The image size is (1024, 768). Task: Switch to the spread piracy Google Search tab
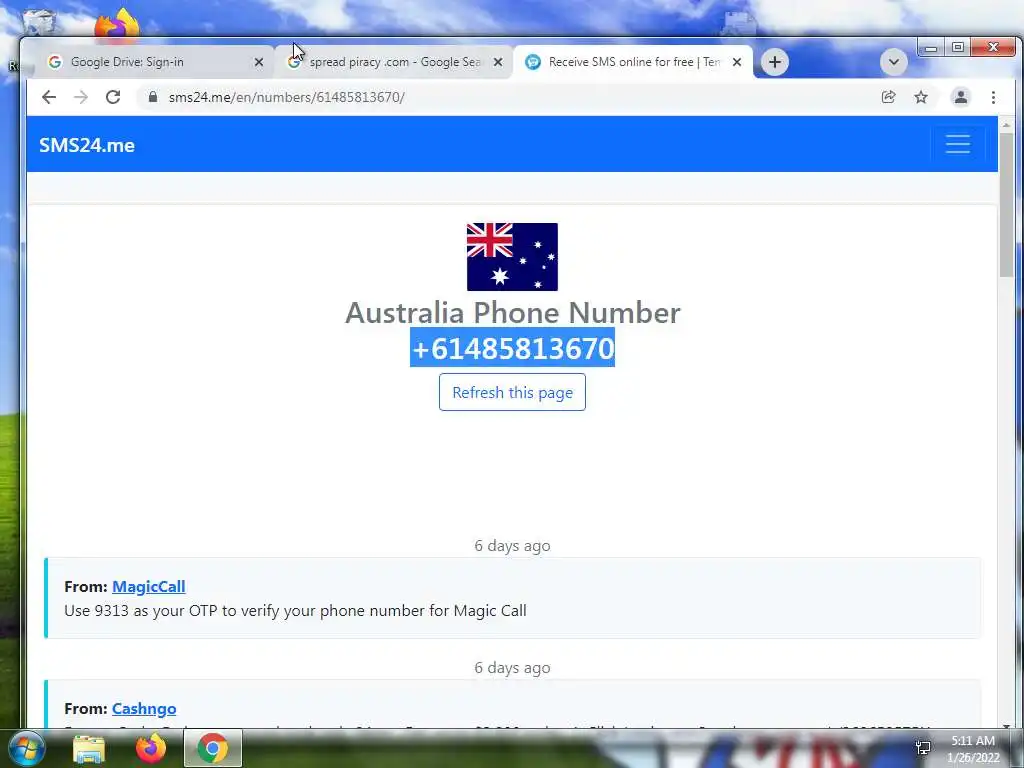[394, 62]
